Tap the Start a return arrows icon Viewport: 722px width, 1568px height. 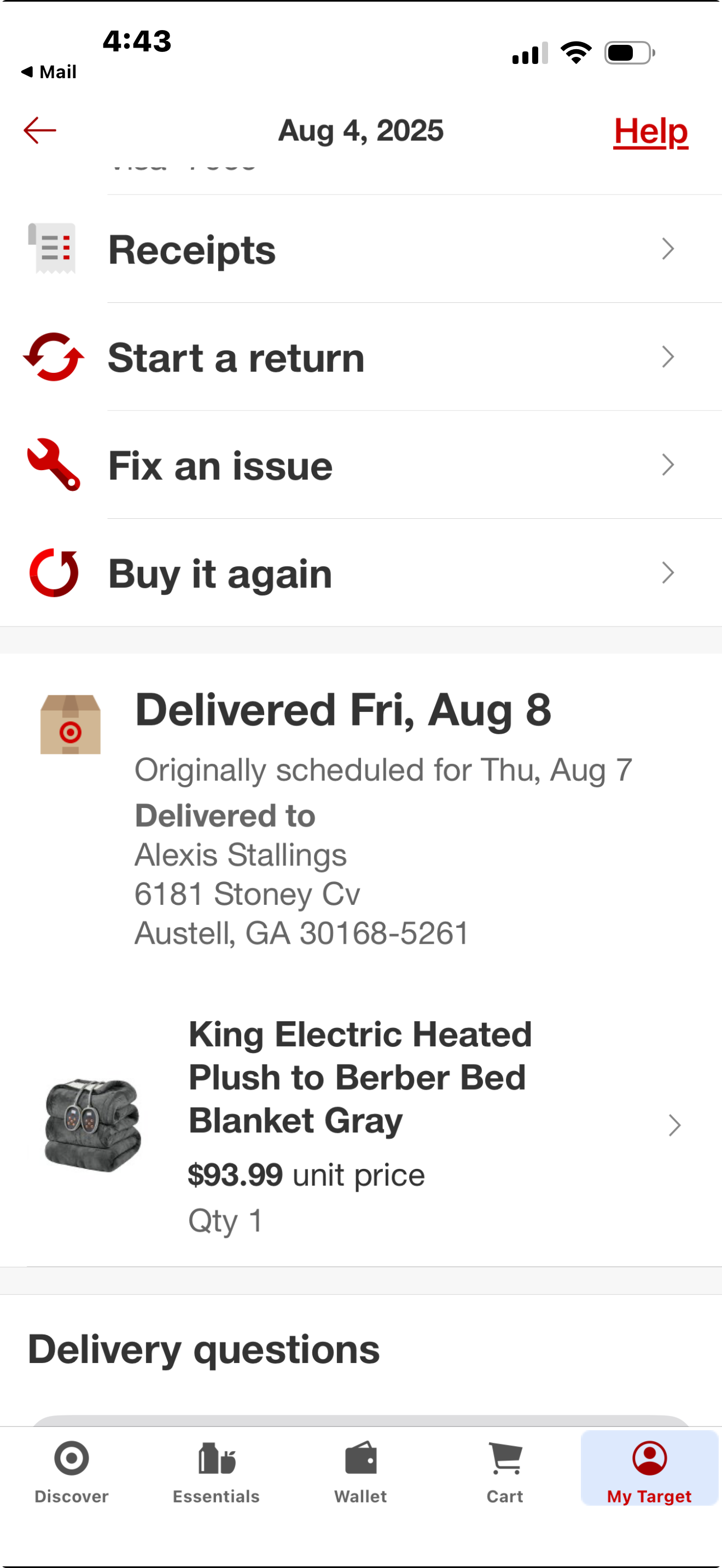click(54, 356)
